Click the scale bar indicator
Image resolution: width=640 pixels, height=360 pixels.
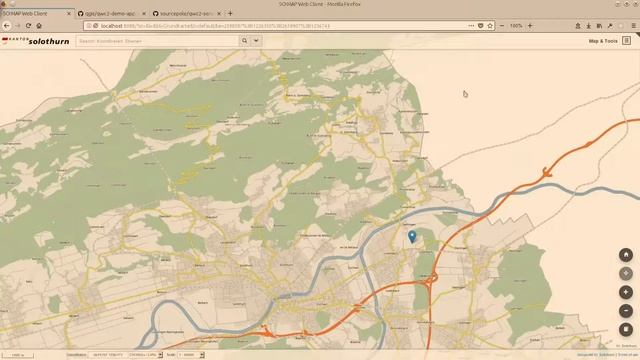(x=17, y=355)
